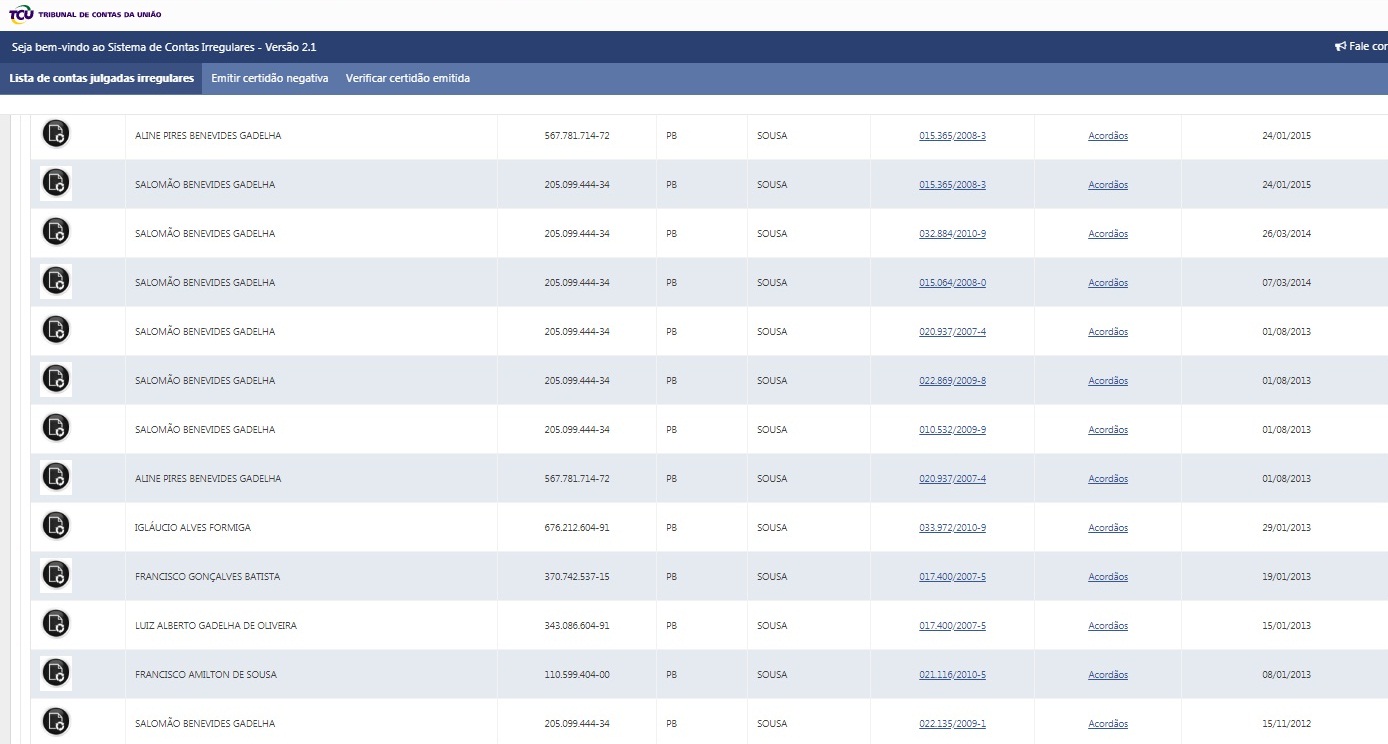
Task: Open document icon for process 022.869/2009-8 row
Action: [56, 380]
